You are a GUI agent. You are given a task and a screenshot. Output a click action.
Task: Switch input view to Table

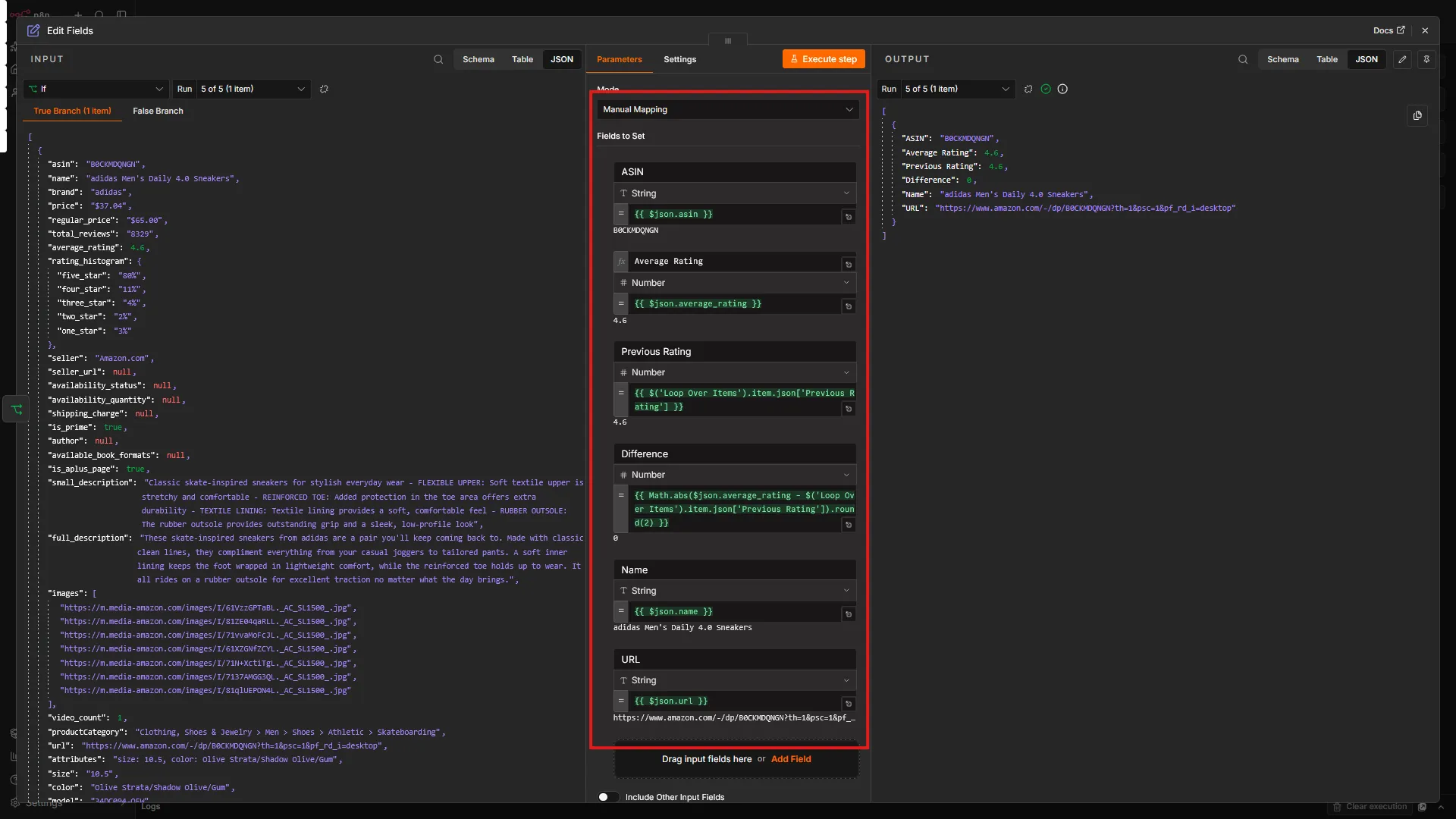(x=522, y=59)
